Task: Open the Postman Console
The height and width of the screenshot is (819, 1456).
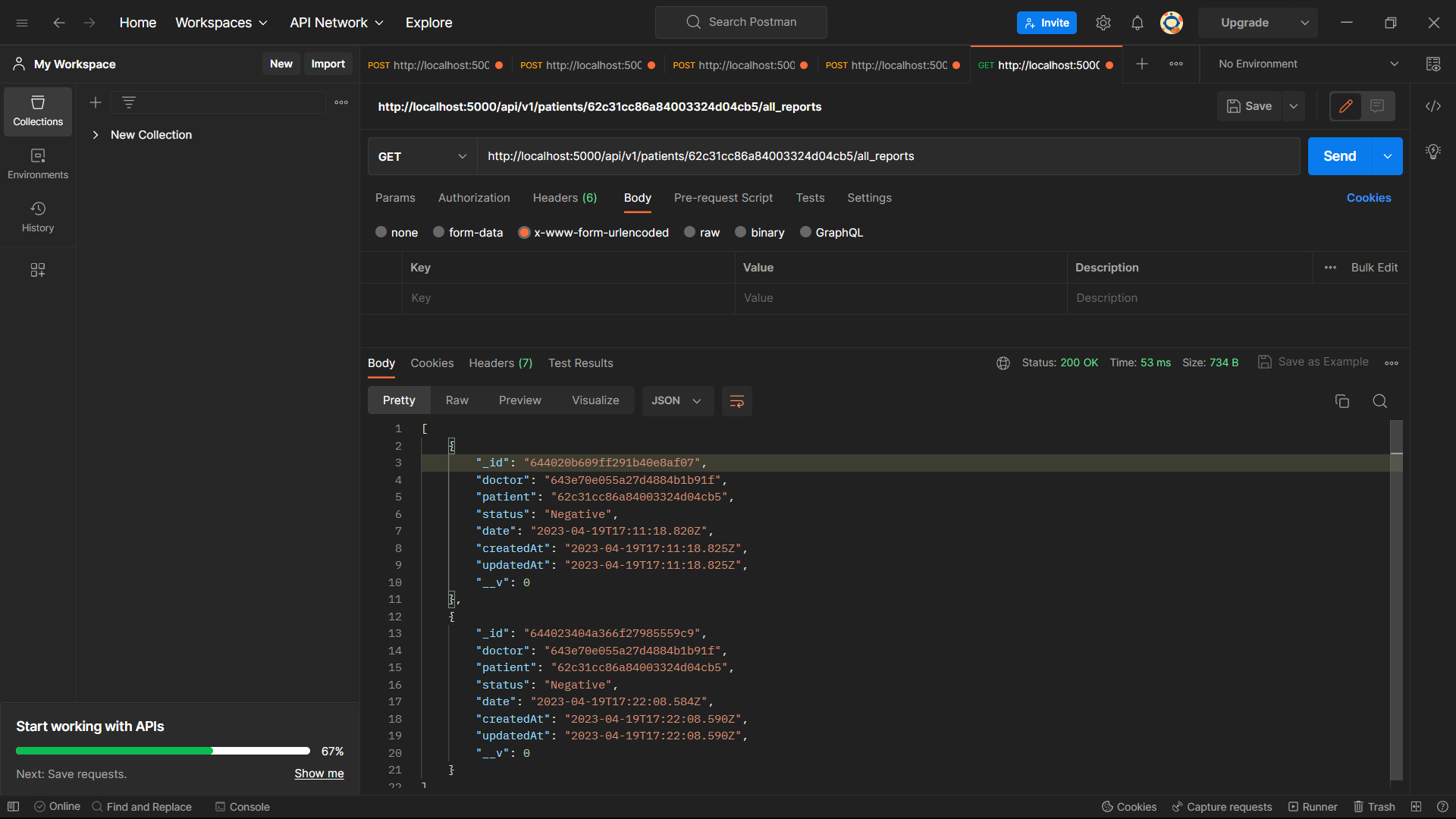Action: click(242, 807)
